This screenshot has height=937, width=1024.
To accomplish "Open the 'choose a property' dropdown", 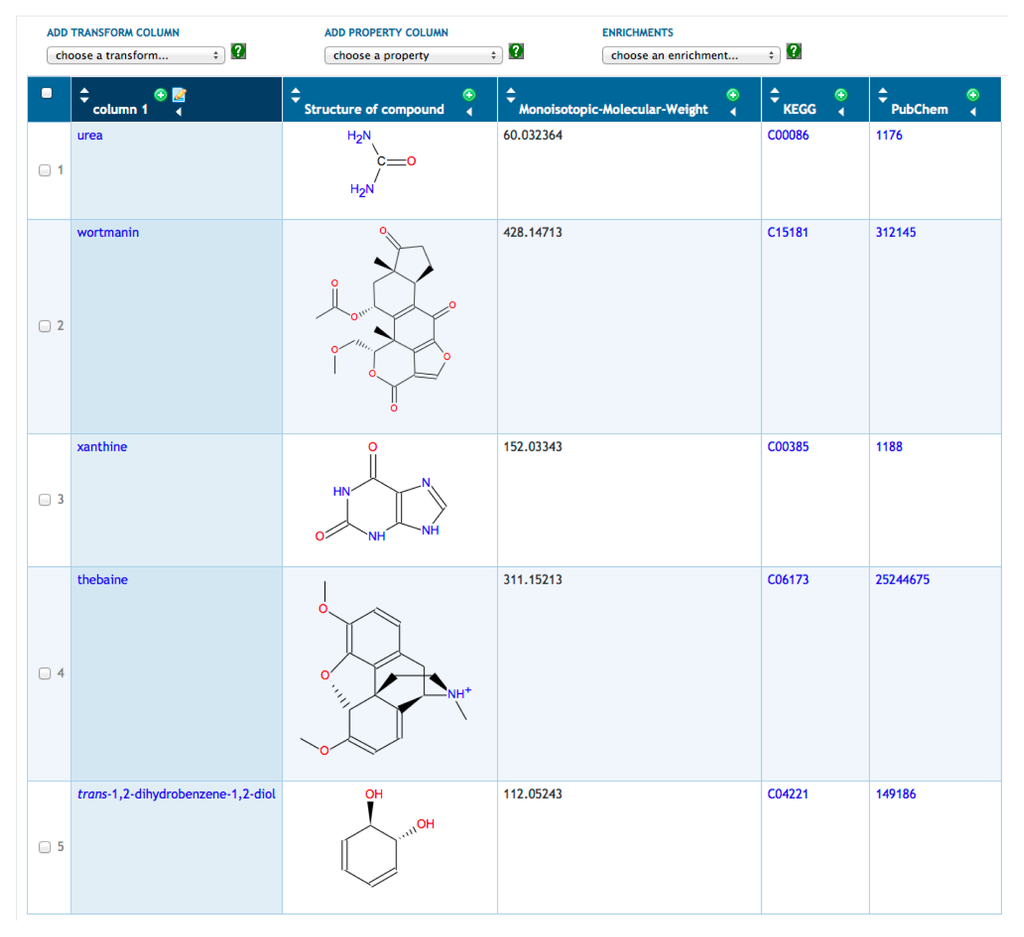I will click(x=412, y=56).
